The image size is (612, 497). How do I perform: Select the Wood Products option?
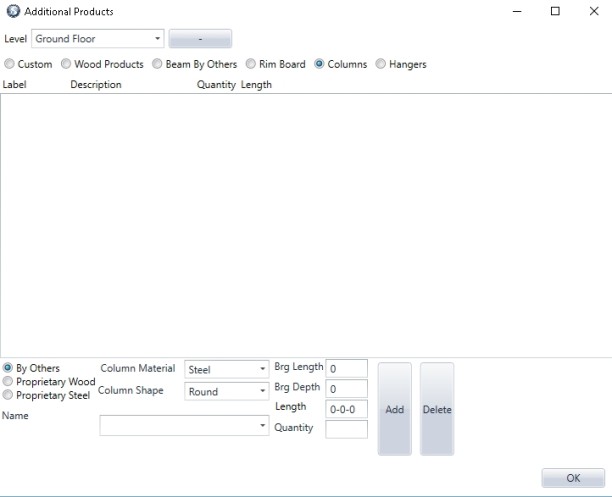tap(67, 64)
